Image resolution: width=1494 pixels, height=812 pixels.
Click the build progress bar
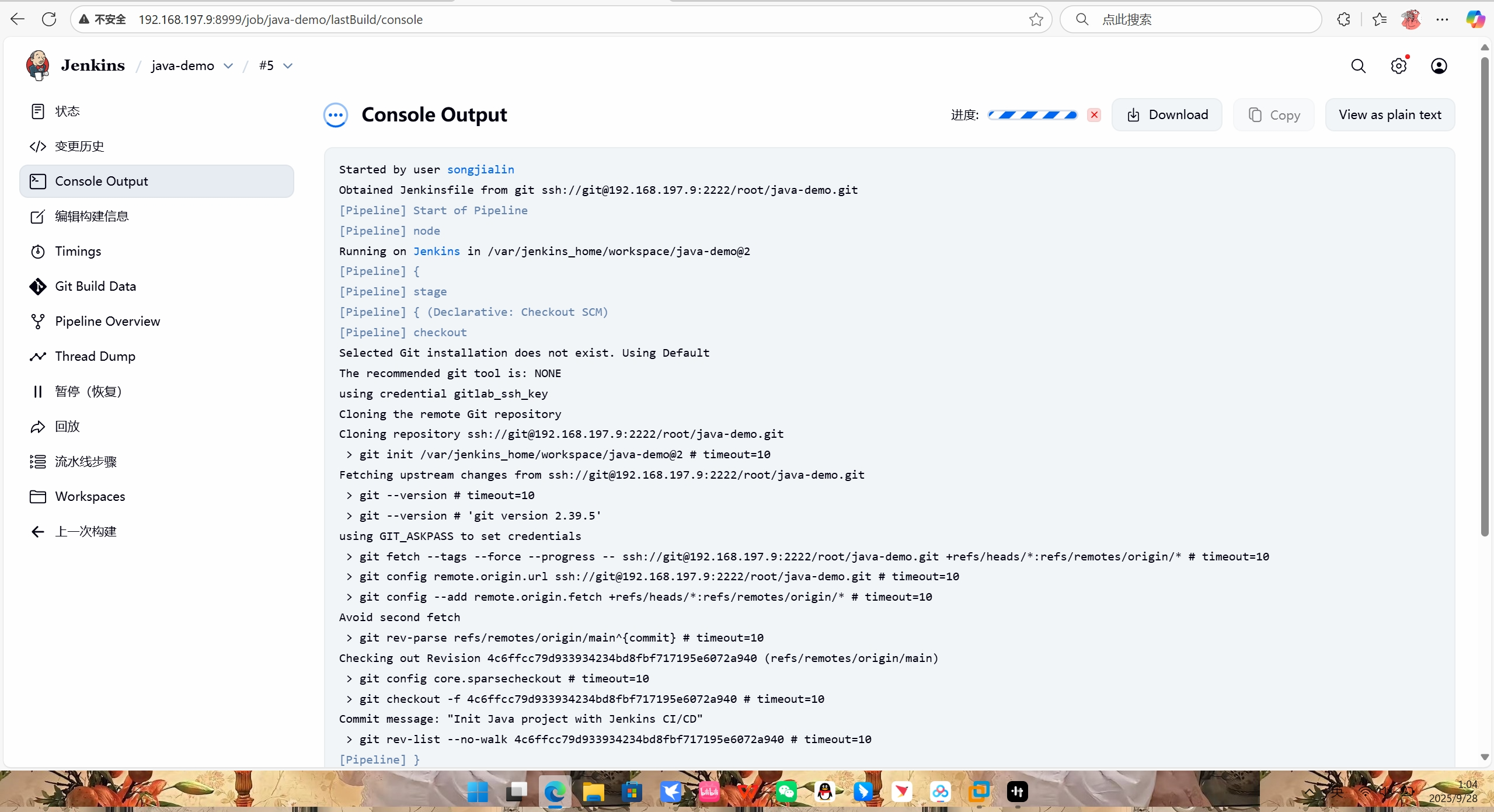tap(1032, 115)
